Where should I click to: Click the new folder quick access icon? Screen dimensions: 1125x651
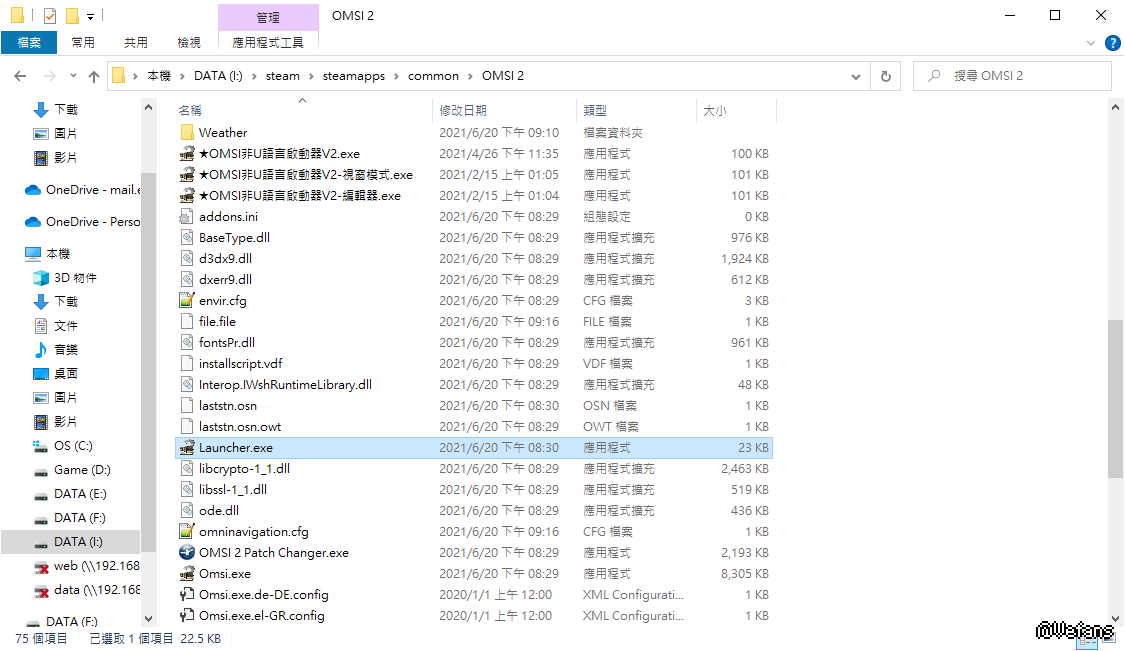click(x=72, y=15)
